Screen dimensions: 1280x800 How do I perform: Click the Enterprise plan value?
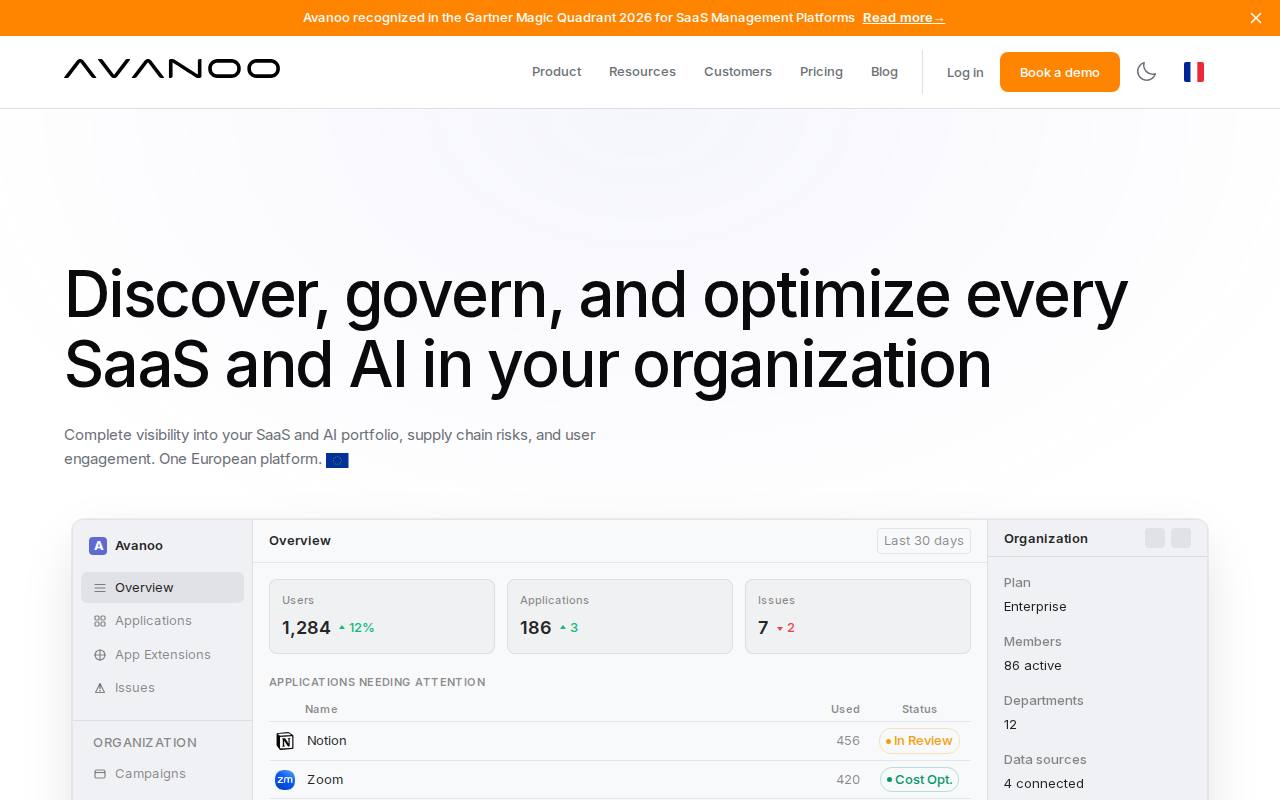coord(1035,607)
